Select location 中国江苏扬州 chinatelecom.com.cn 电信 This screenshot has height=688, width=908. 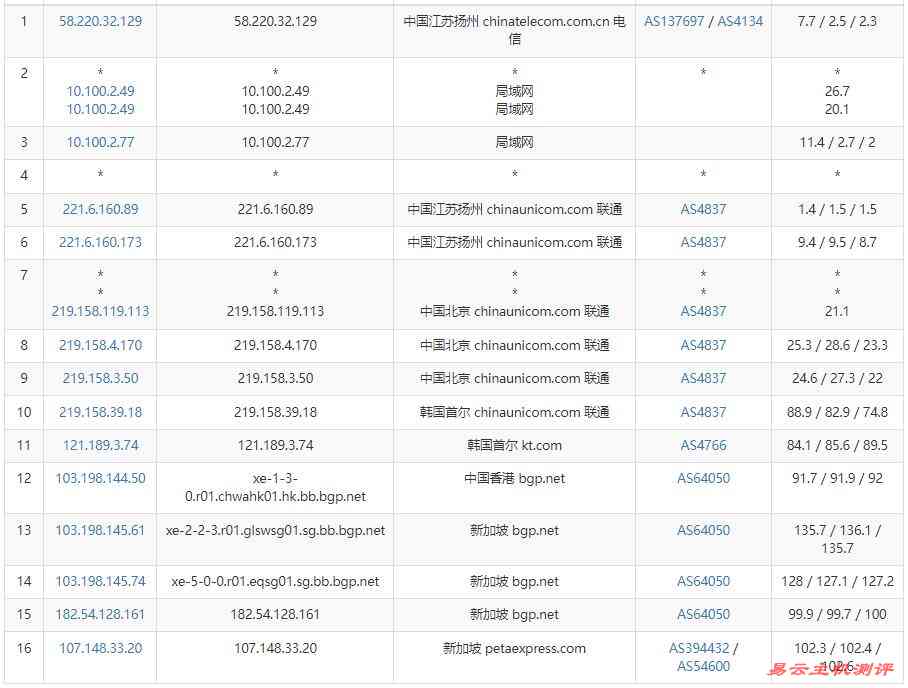pyautogui.click(x=514, y=30)
